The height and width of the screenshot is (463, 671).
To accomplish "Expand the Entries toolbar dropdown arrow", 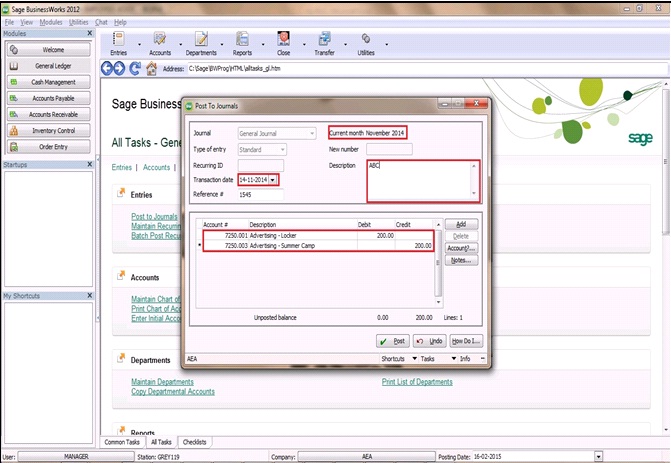I will coord(140,44).
